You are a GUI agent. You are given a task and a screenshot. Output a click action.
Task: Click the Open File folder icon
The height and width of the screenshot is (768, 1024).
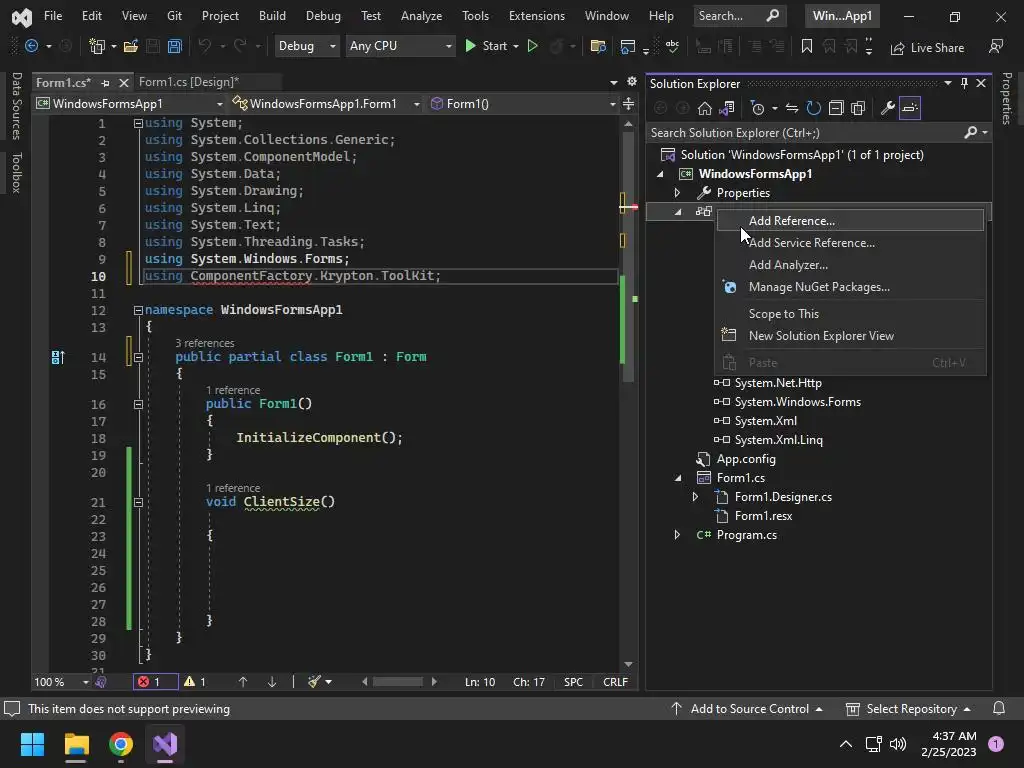(131, 46)
